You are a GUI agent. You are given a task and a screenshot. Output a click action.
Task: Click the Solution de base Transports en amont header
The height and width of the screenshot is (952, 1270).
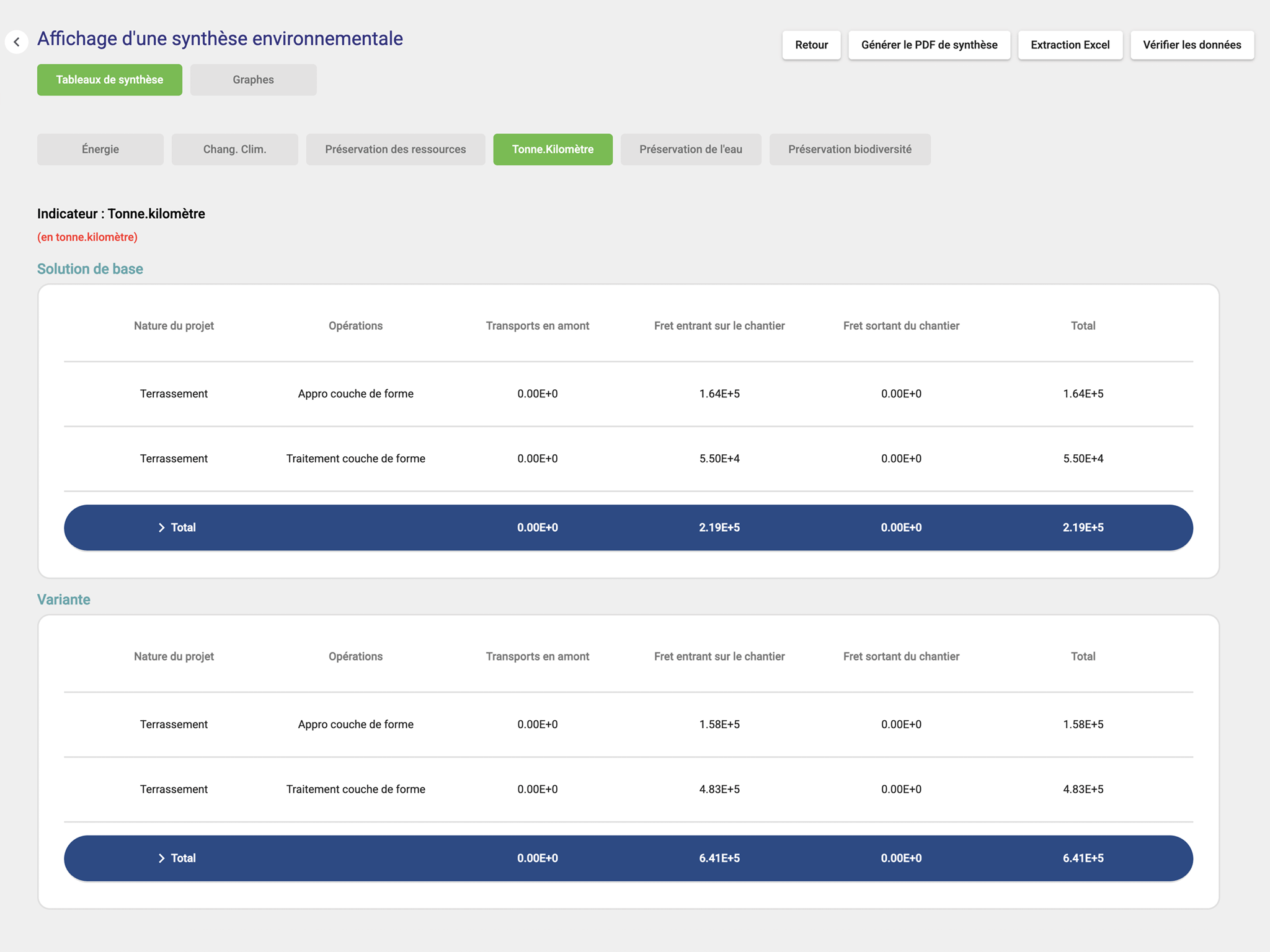click(537, 326)
